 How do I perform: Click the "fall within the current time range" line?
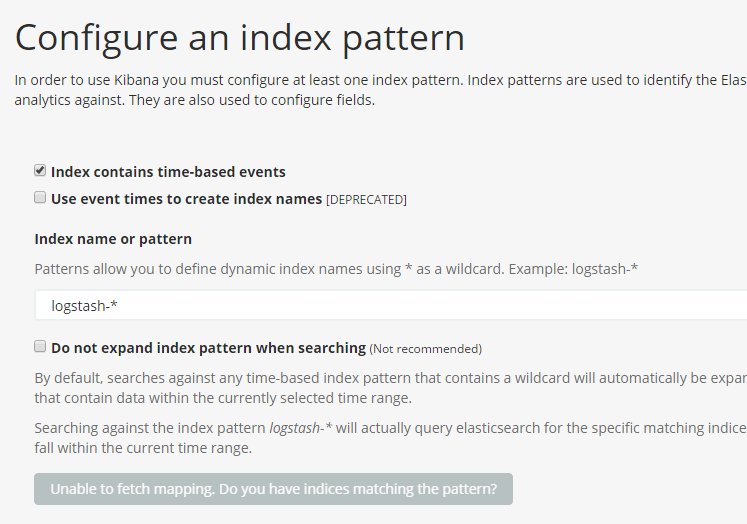pos(143,448)
